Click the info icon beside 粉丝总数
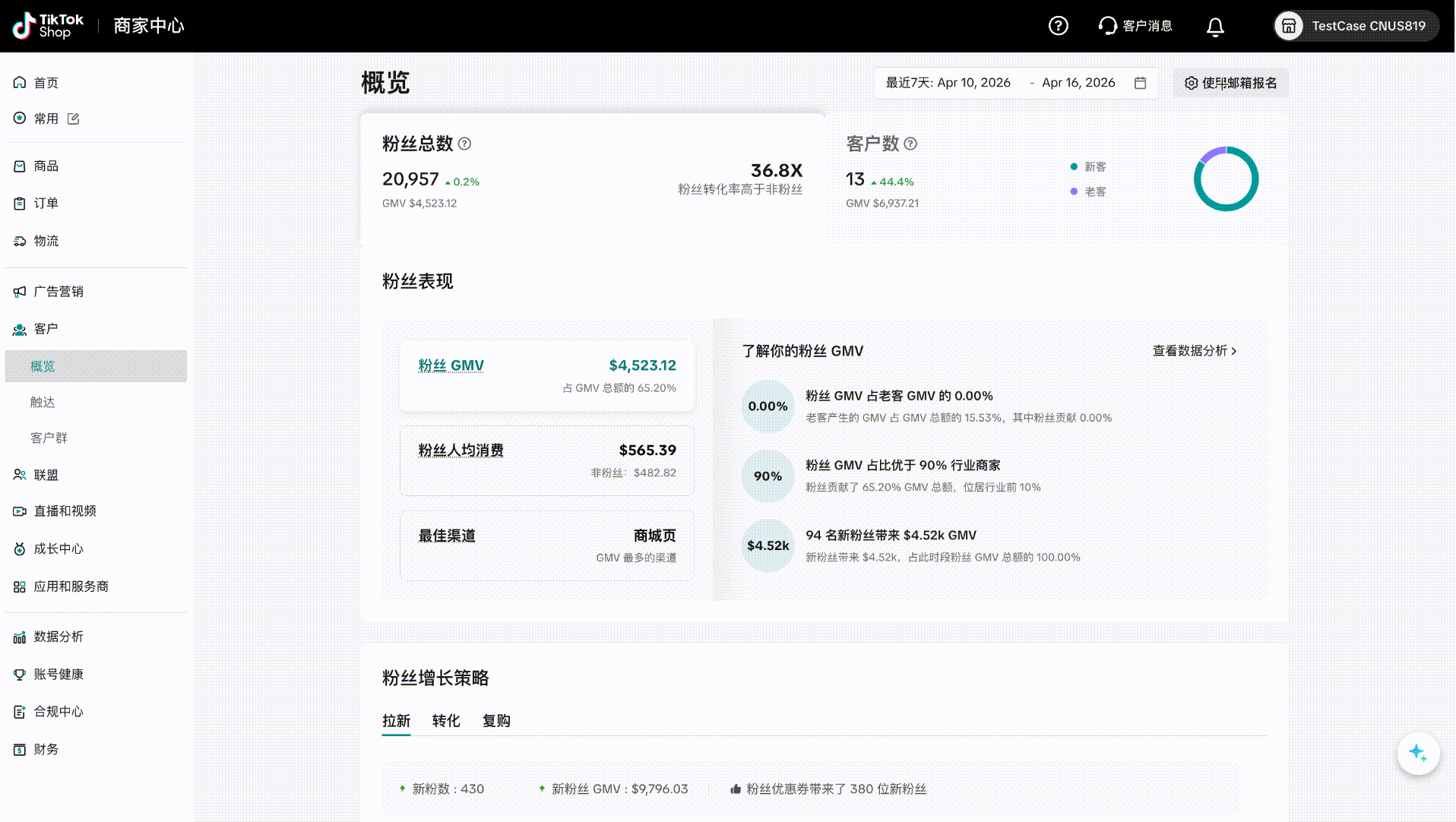The image size is (1456, 822). click(x=464, y=144)
